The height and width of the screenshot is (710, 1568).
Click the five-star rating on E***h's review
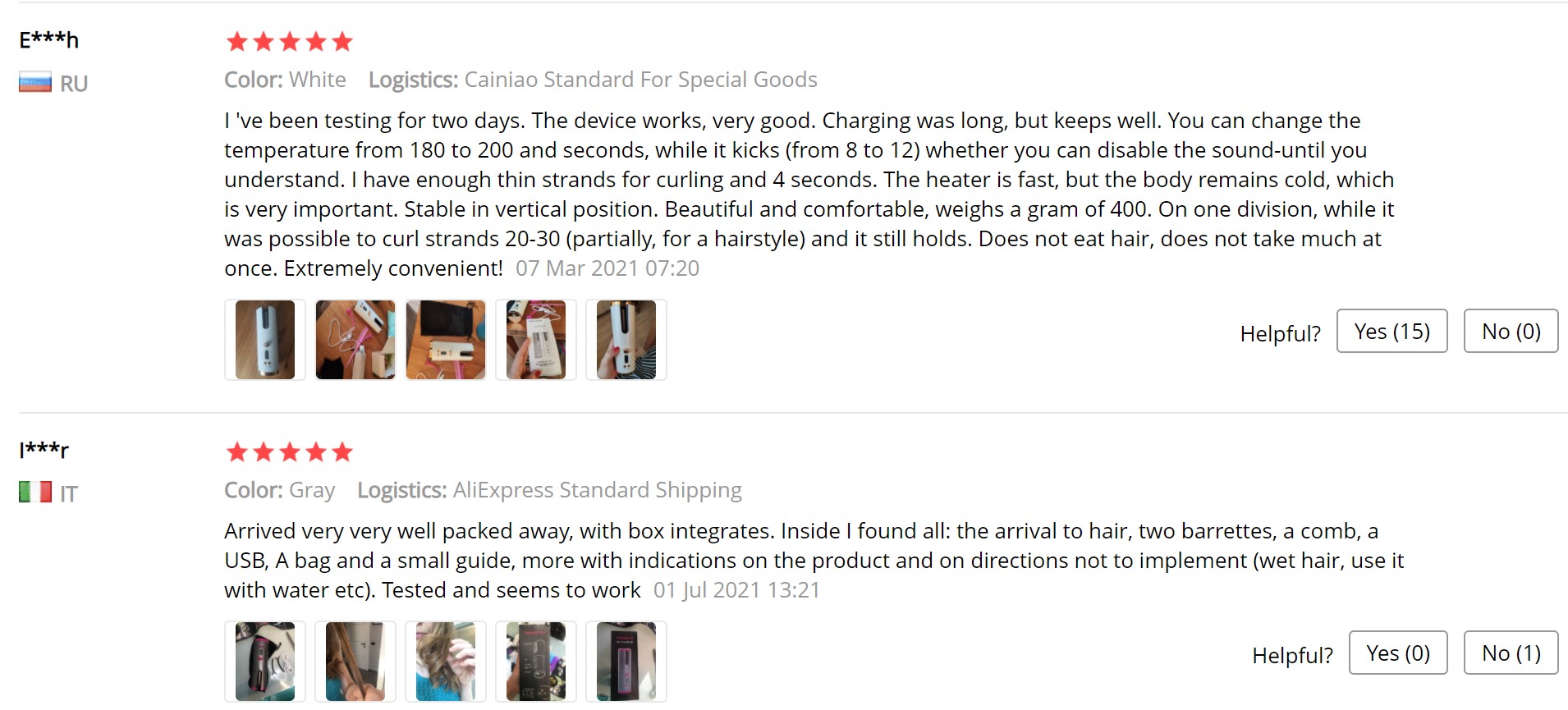(289, 42)
